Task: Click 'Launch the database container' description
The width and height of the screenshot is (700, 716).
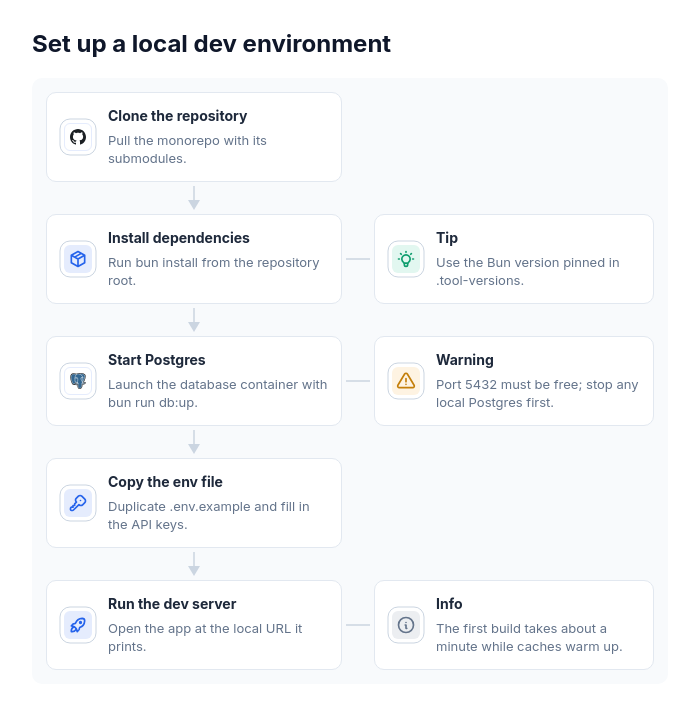Action: 217,394
